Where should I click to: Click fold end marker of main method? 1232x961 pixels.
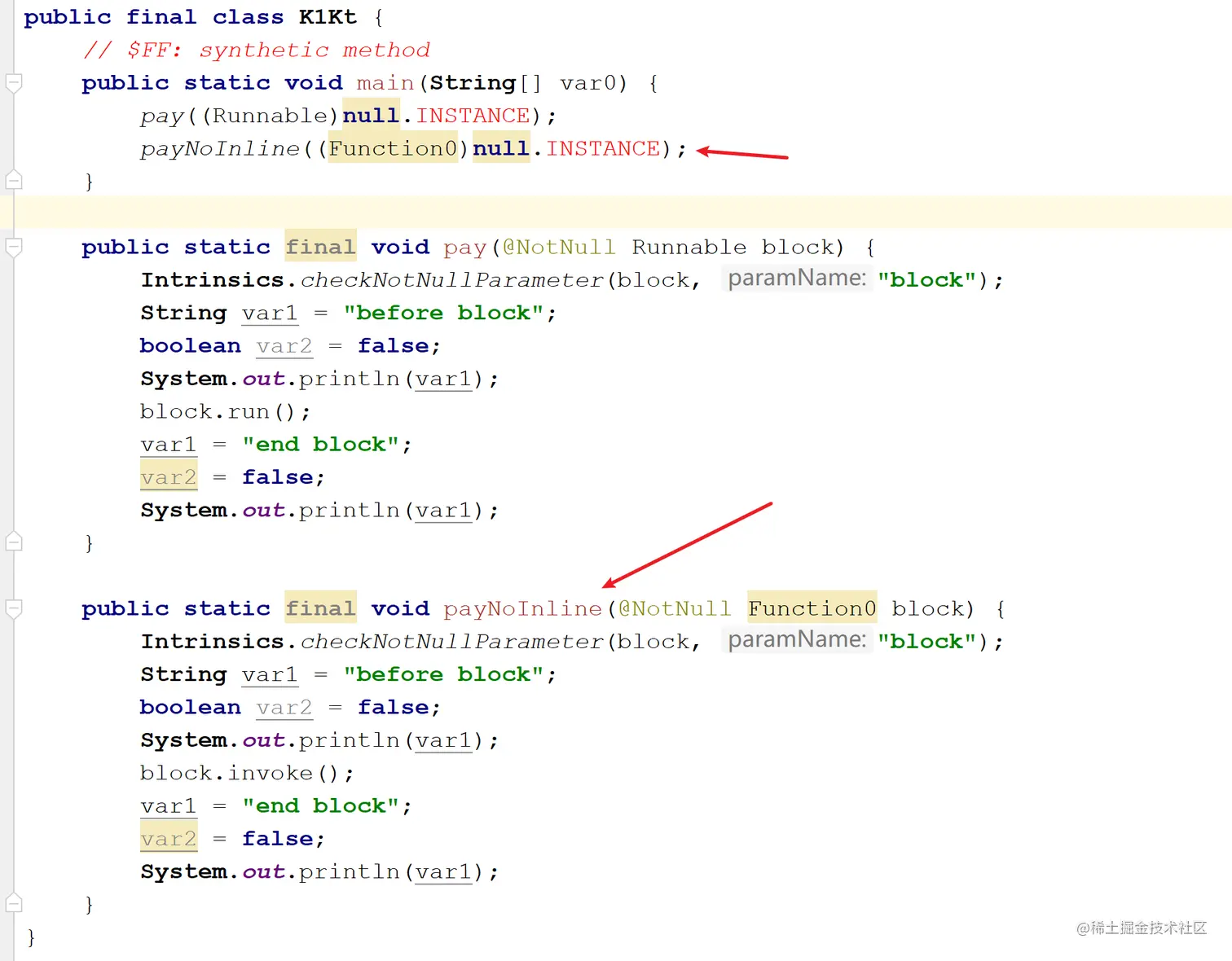pyautogui.click(x=14, y=179)
